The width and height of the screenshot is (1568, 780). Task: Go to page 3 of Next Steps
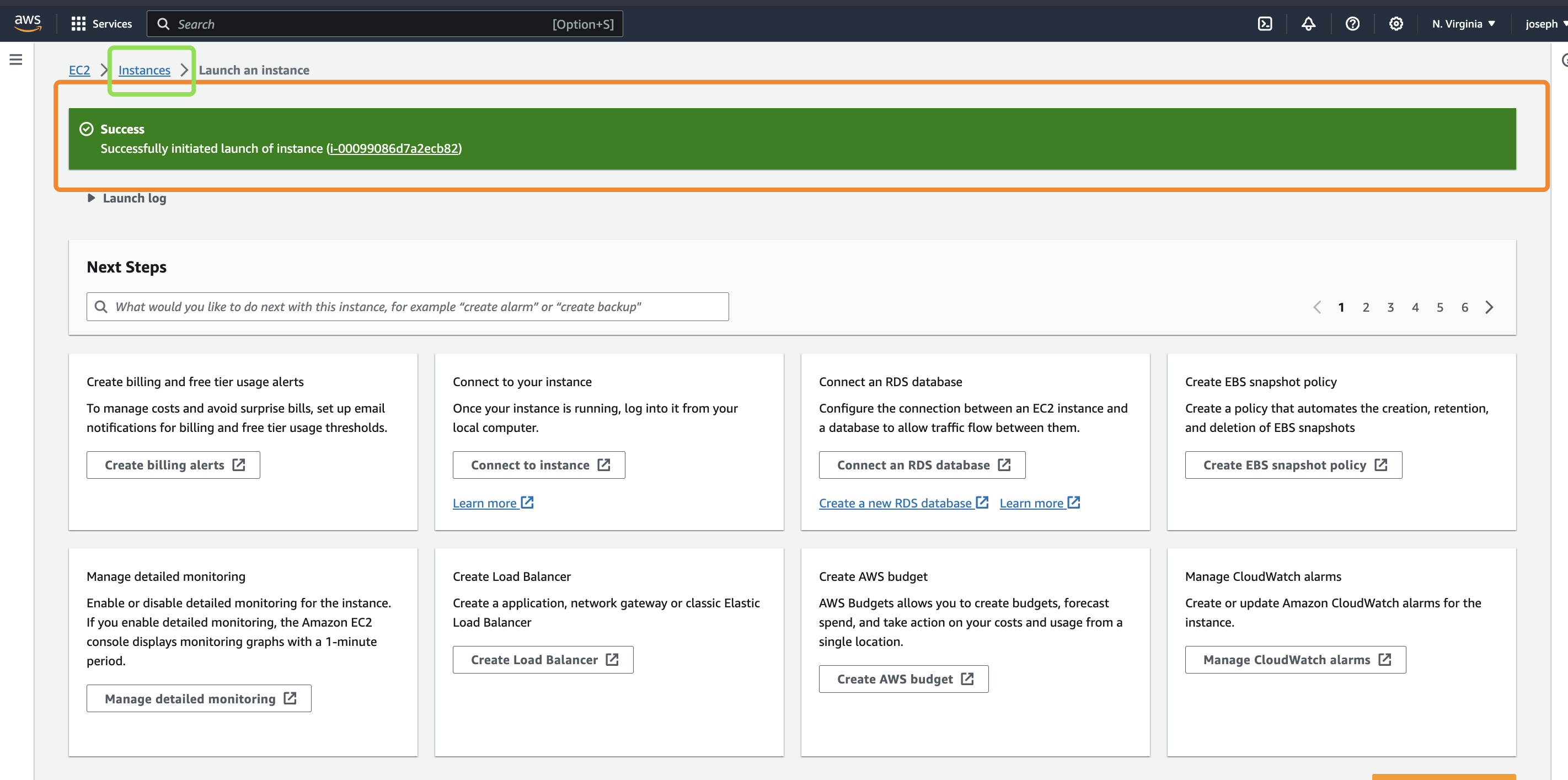[1390, 307]
